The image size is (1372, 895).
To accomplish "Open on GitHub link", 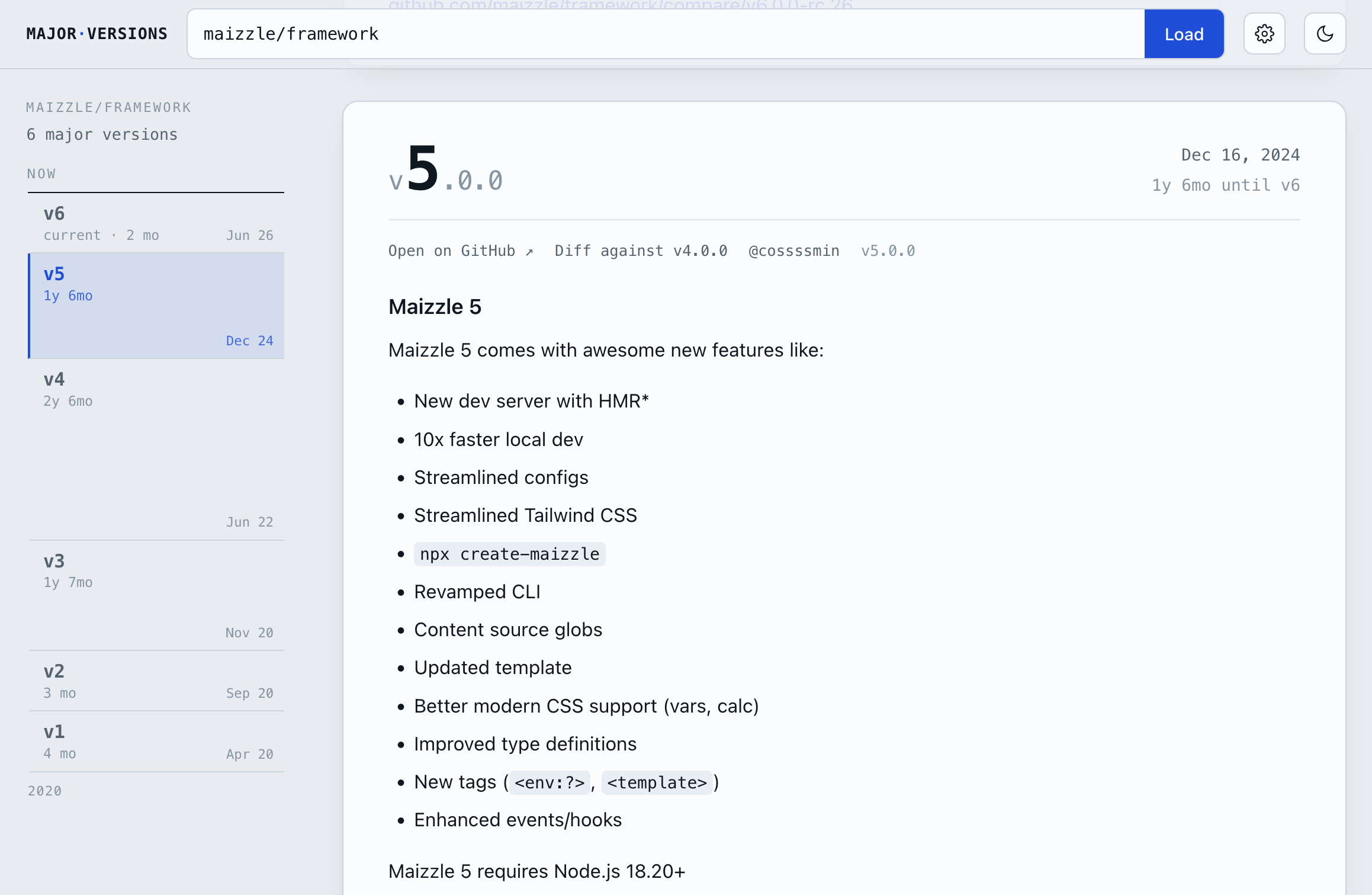I will click(461, 251).
